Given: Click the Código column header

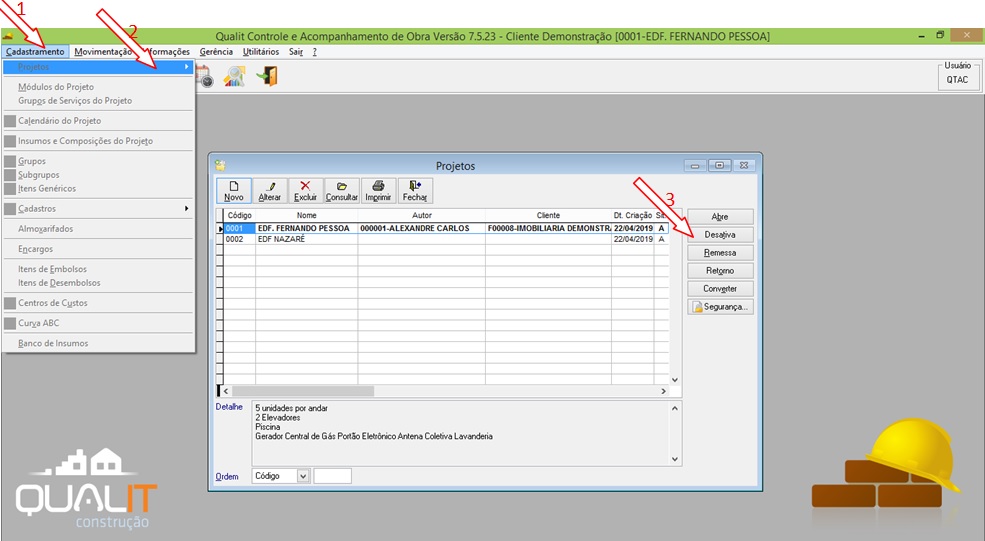Looking at the screenshot, I should (239, 216).
